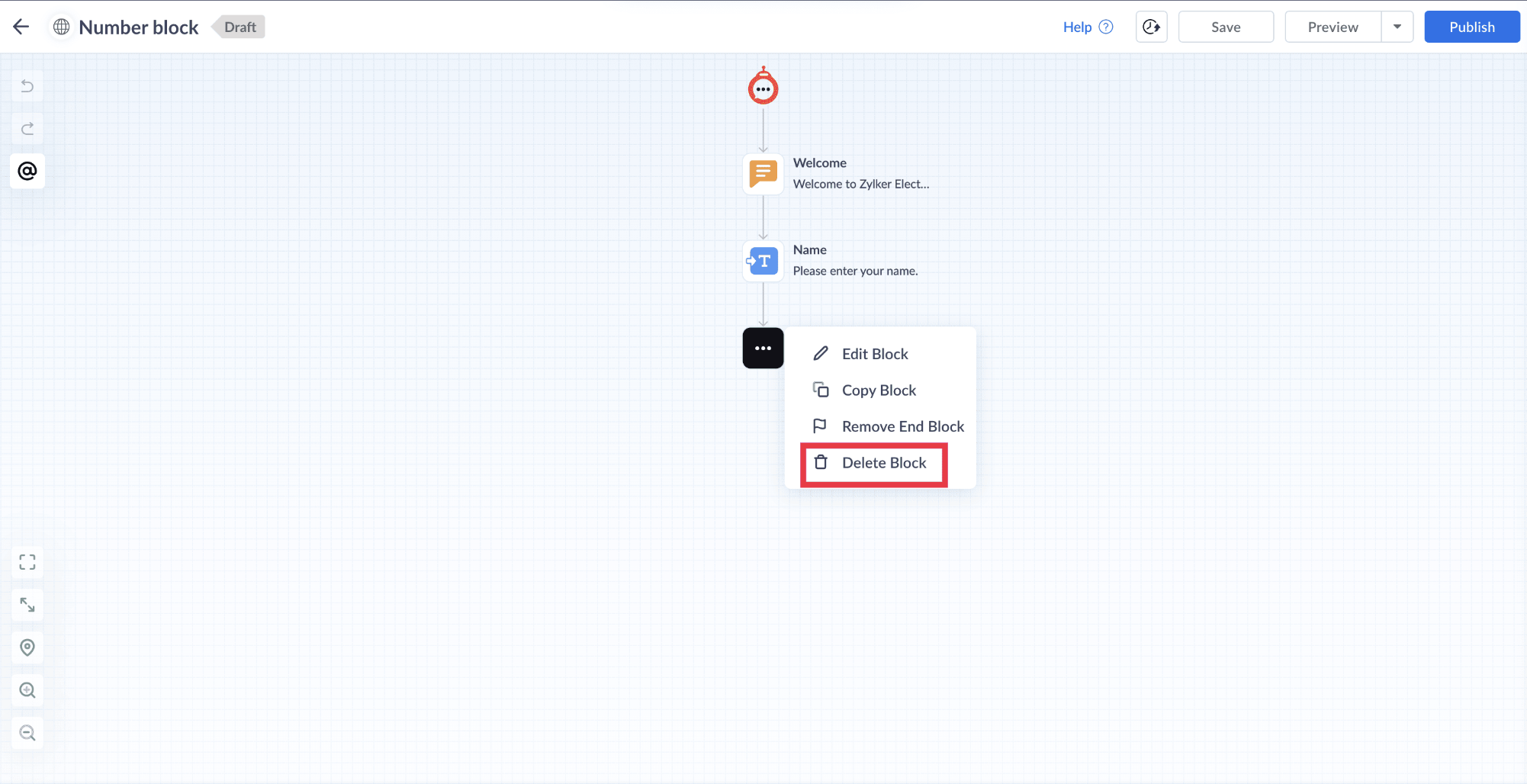
Task: Choose Copy Block from the context menu
Action: 880,390
